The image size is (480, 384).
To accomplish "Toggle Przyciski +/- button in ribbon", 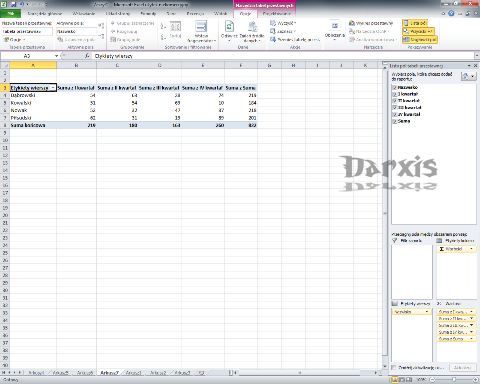I will click(418, 31).
